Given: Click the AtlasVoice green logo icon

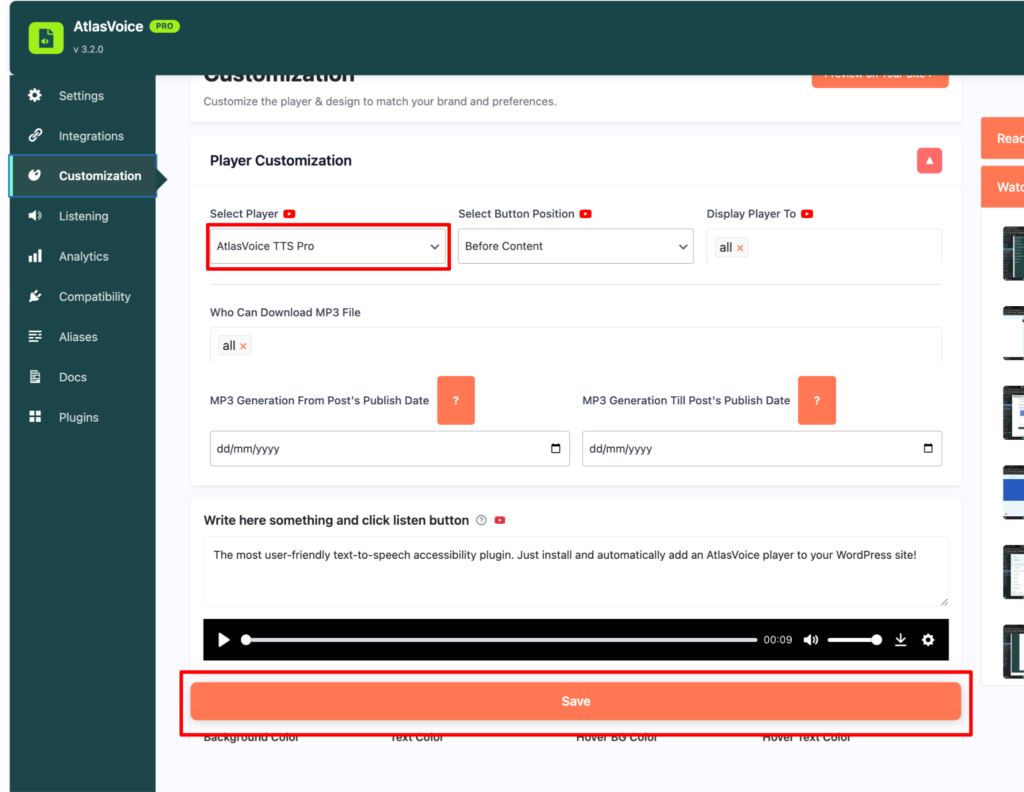Looking at the screenshot, I should point(46,38).
